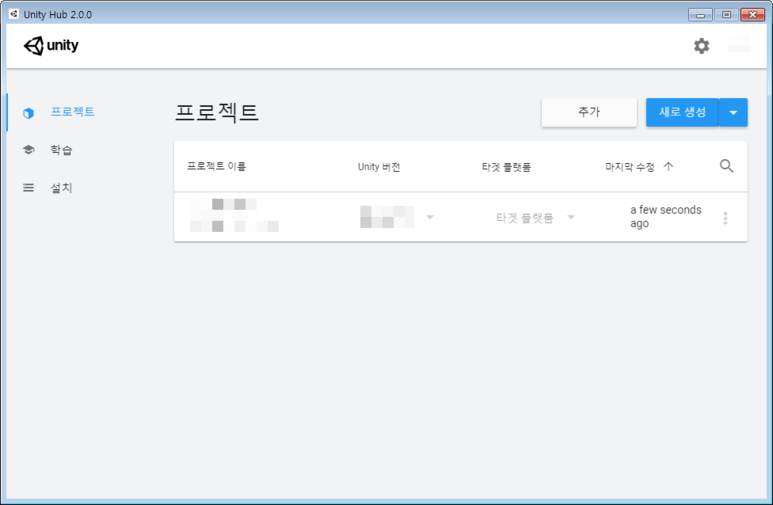Click the Unity 버전 column header
This screenshot has height=505, width=773.
tap(379, 167)
